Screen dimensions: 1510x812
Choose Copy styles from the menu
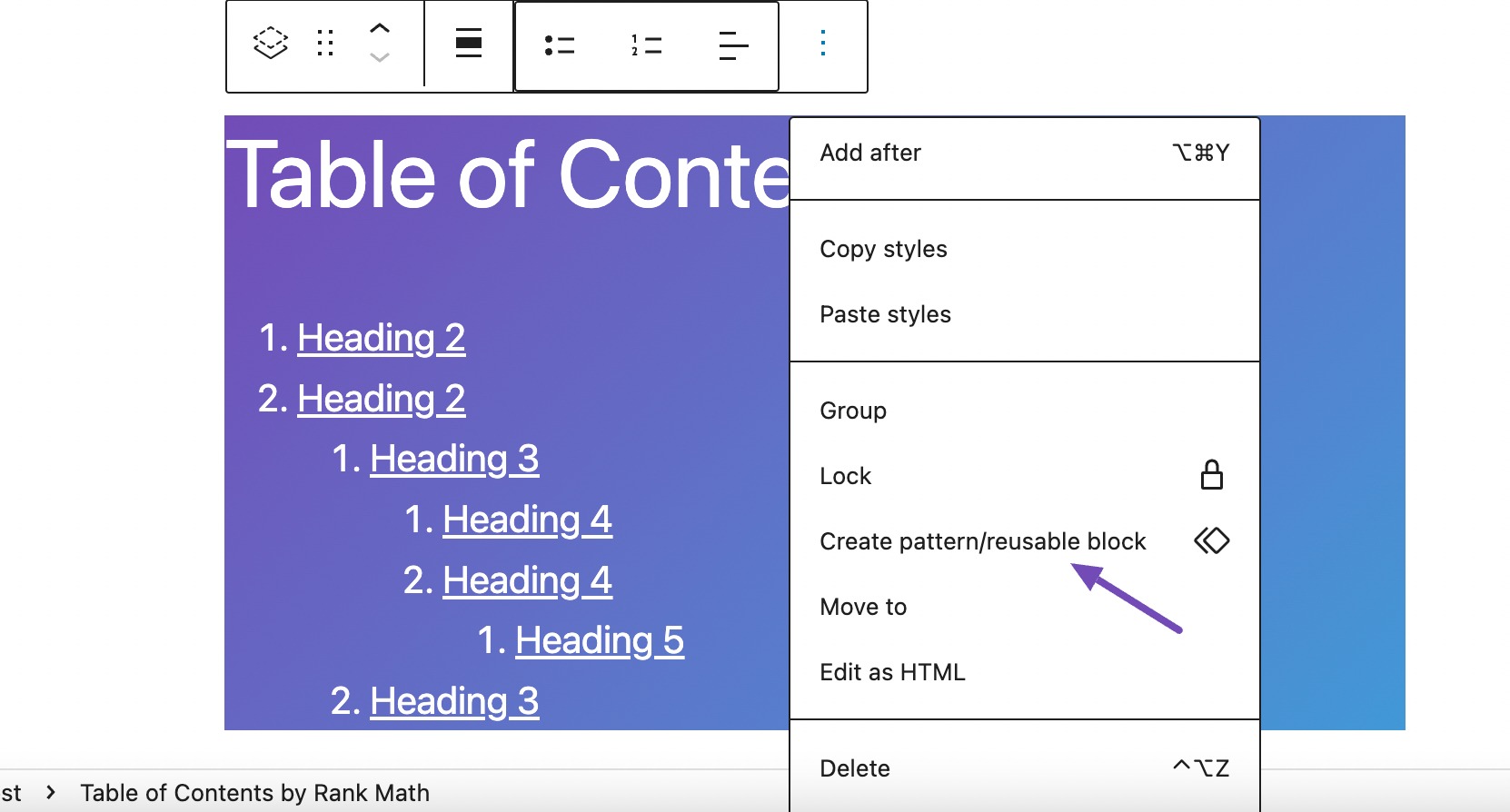[1024, 249]
